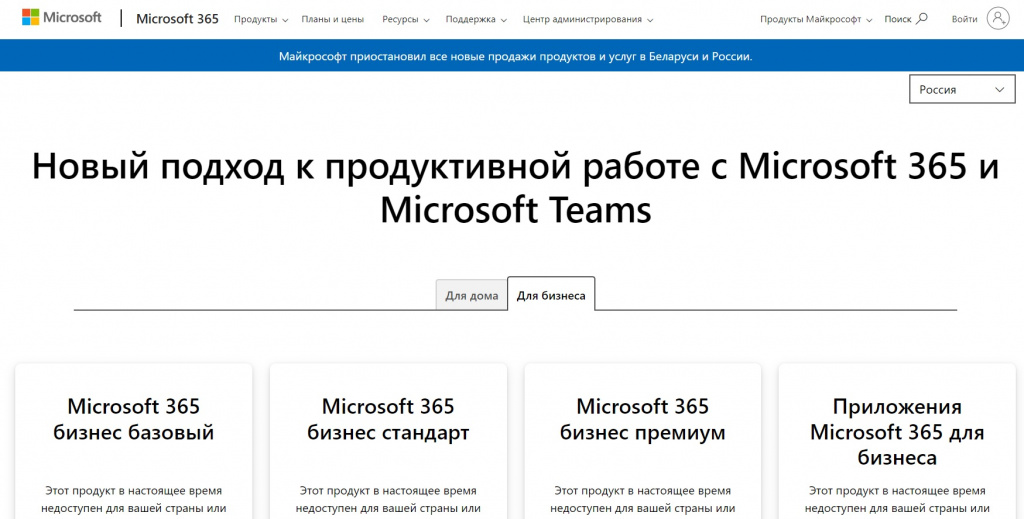Click unavailable notice under бизнес базовый
Image resolution: width=1024 pixels, height=519 pixels.
click(x=133, y=499)
